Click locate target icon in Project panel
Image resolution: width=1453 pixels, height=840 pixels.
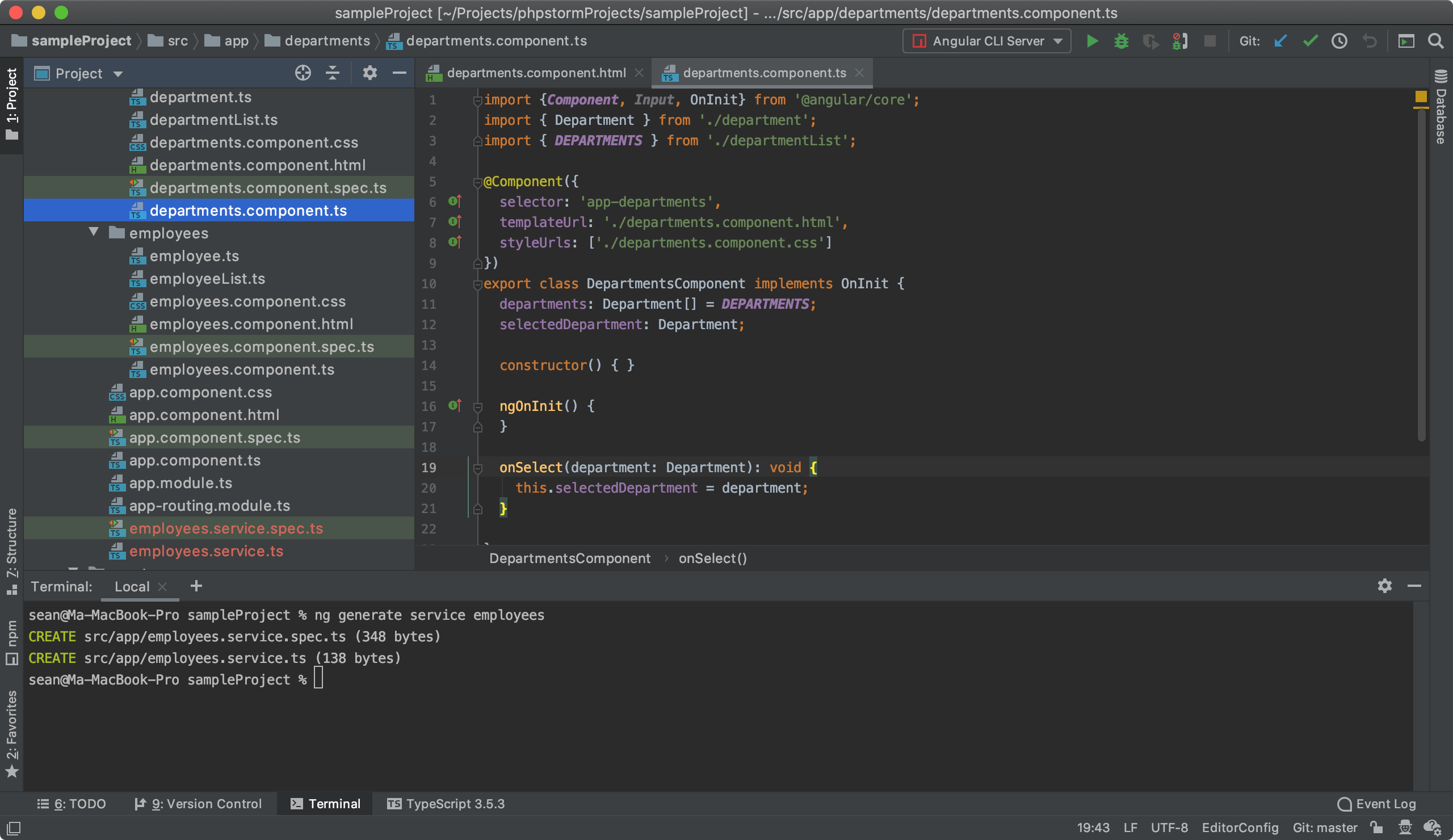303,73
